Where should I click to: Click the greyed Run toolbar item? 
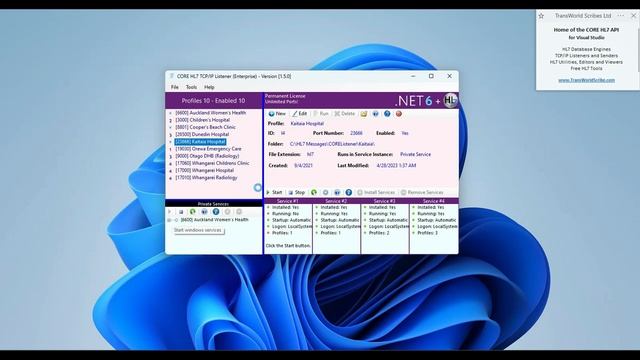321,113
